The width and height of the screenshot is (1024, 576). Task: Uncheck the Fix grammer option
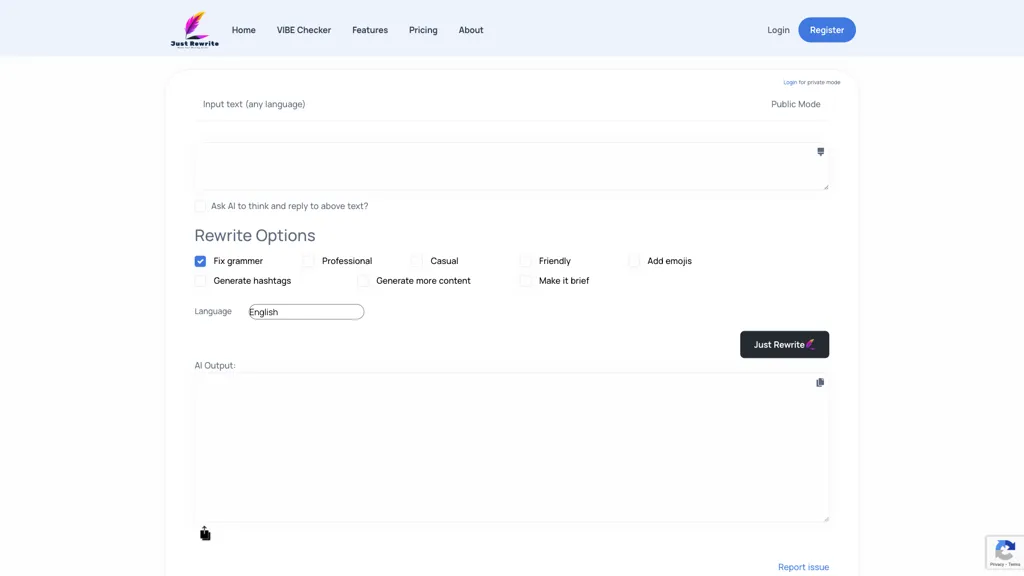[200, 261]
